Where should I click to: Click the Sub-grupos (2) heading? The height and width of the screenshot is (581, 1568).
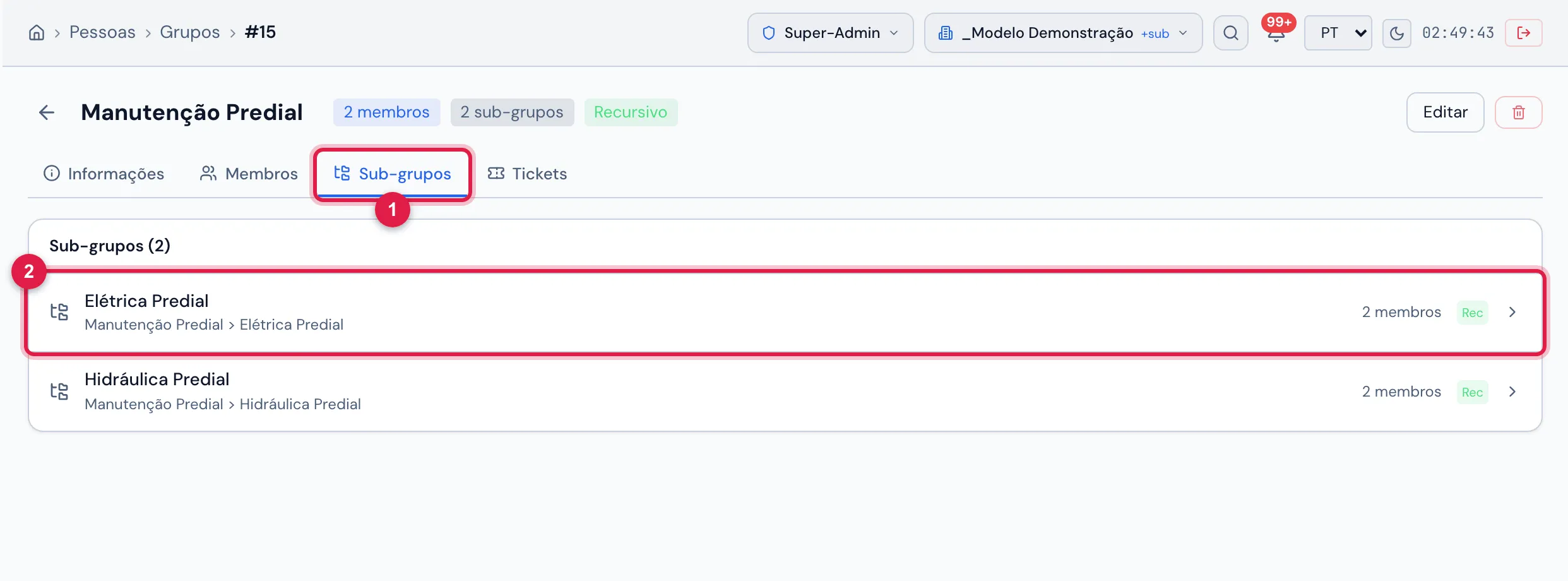coord(110,246)
